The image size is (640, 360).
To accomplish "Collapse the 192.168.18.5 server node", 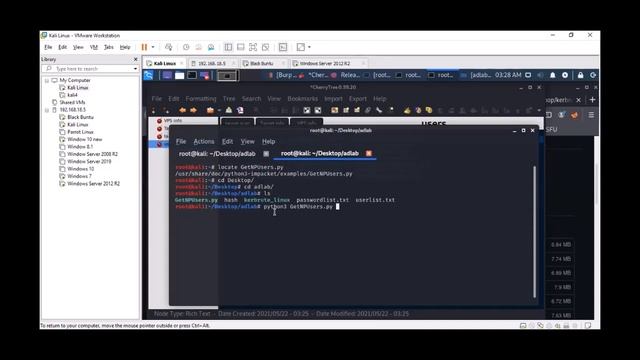I will pyautogui.click(x=47, y=110).
